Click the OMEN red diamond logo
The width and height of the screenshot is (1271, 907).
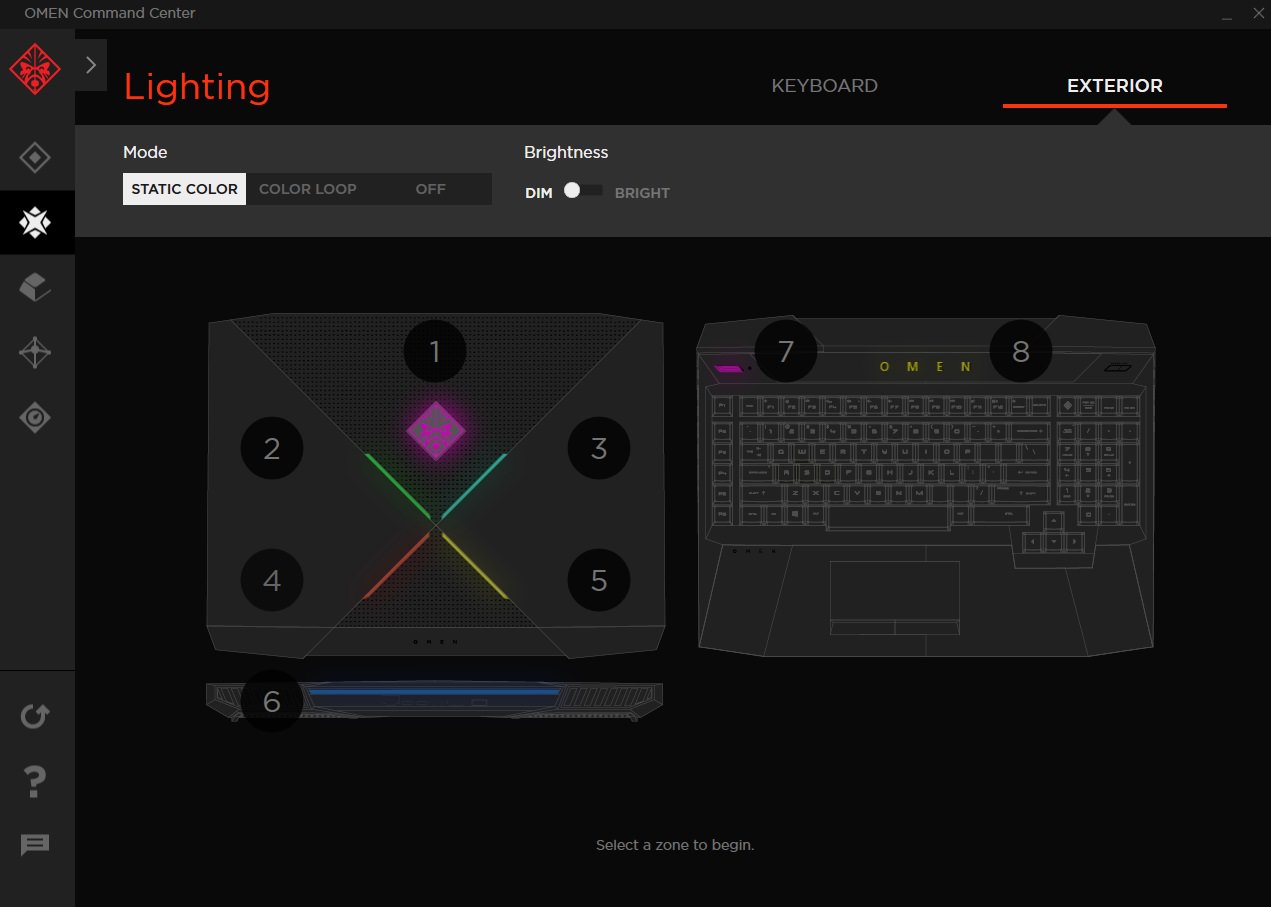tap(35, 68)
